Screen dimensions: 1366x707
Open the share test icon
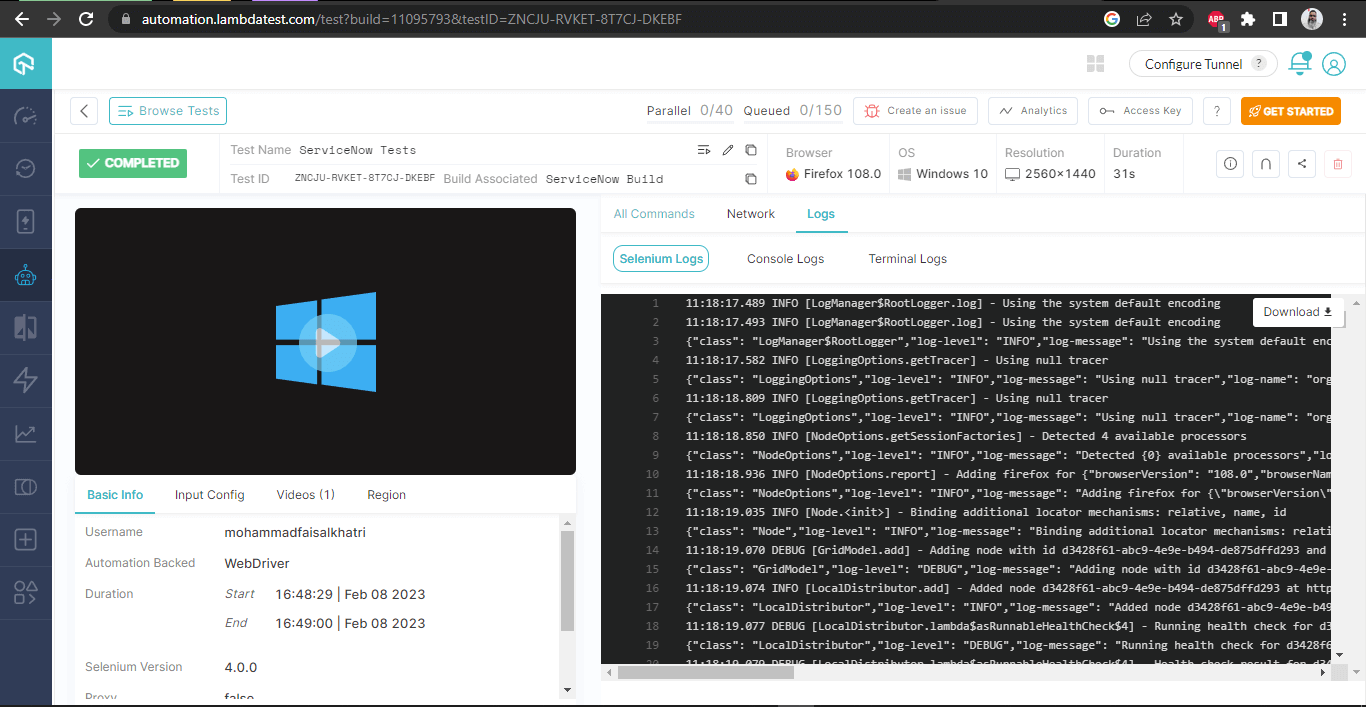pos(1301,163)
